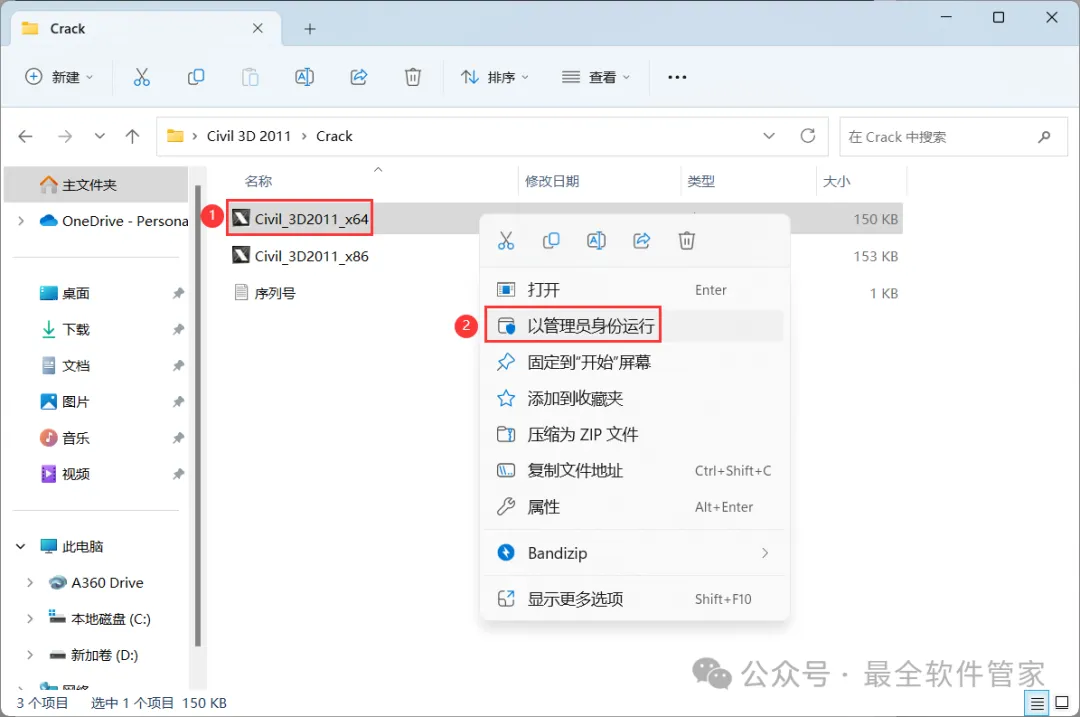Choose 固定到"开始"屏幕 menu entry

634,362
